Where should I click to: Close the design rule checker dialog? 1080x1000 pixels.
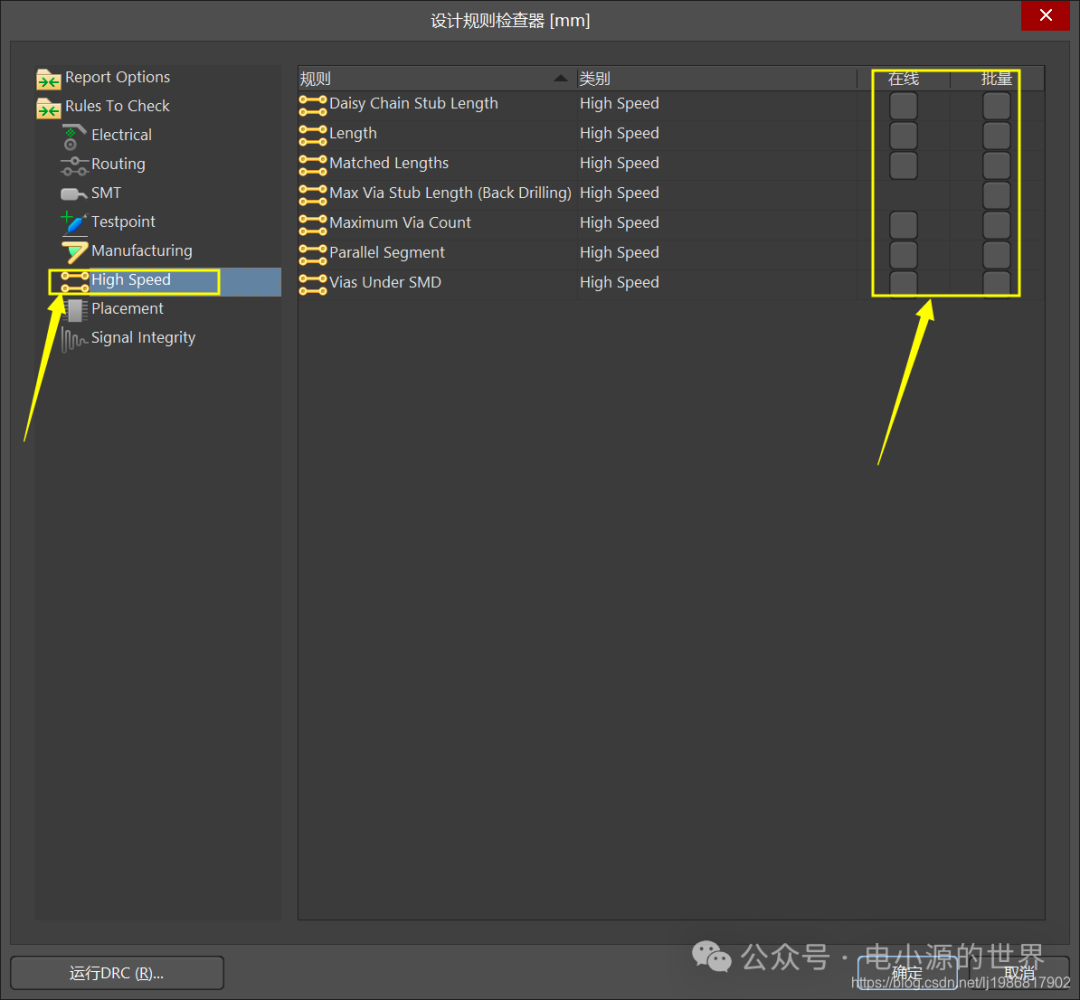click(1045, 15)
